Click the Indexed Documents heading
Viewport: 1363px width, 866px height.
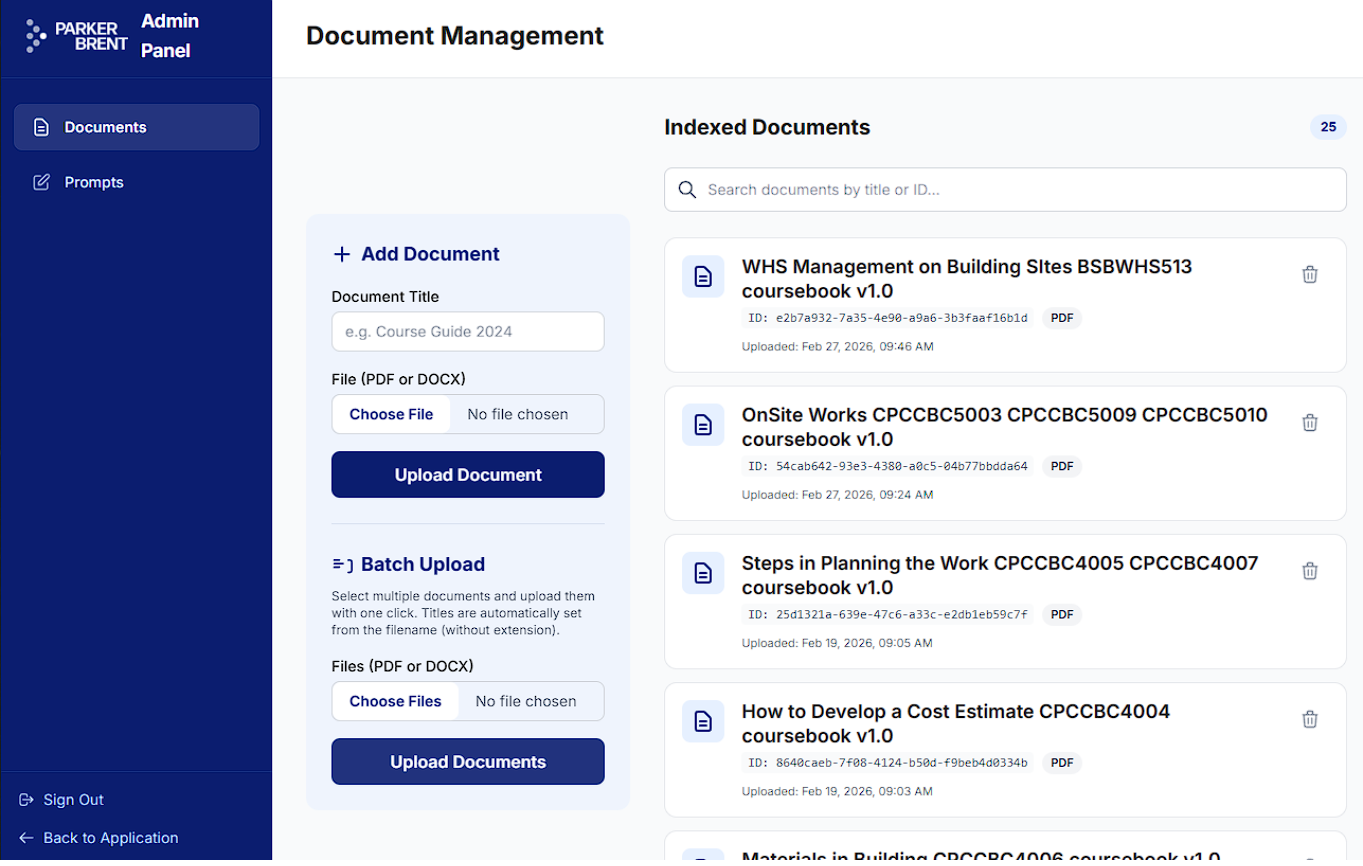click(x=767, y=127)
